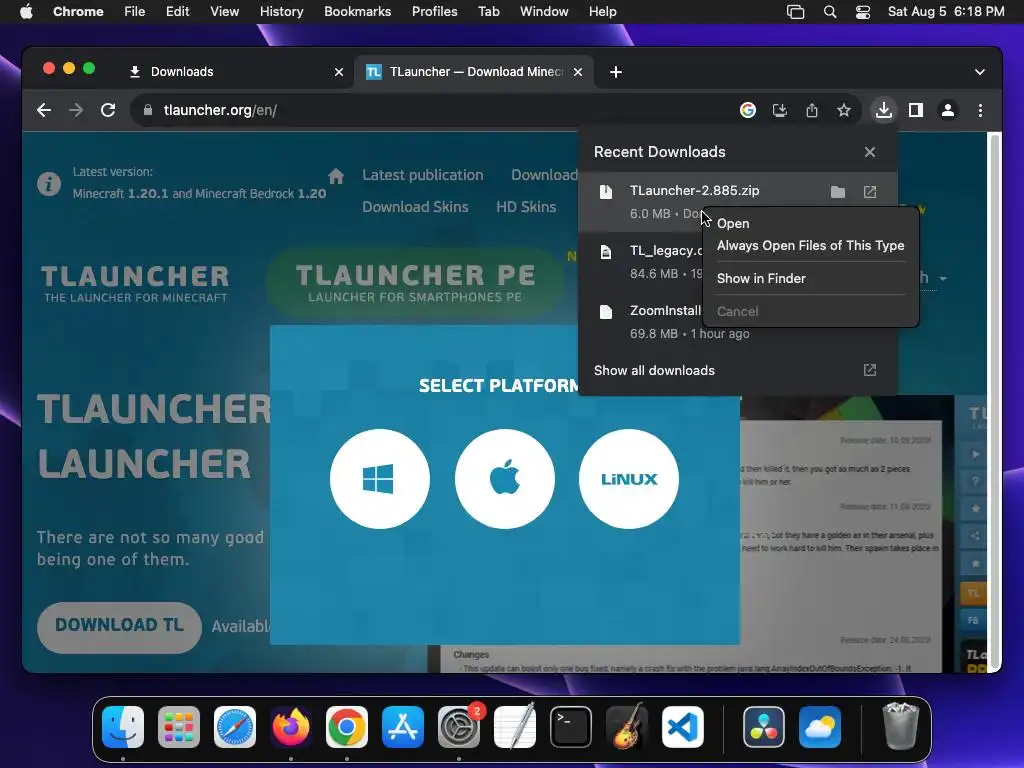Close the Downloads tab
This screenshot has width=1024, height=768.
(339, 72)
